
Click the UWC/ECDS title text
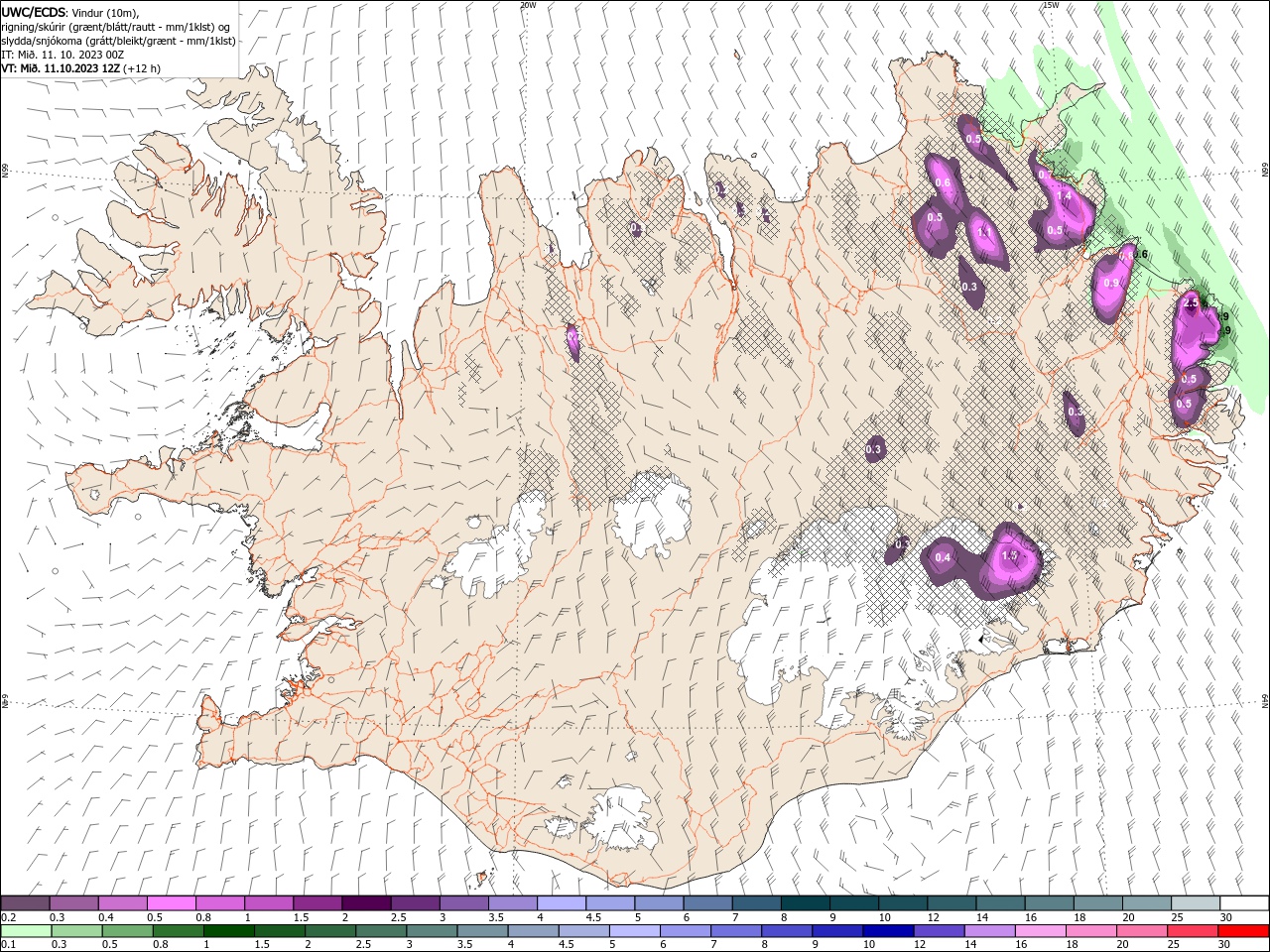tap(35, 12)
